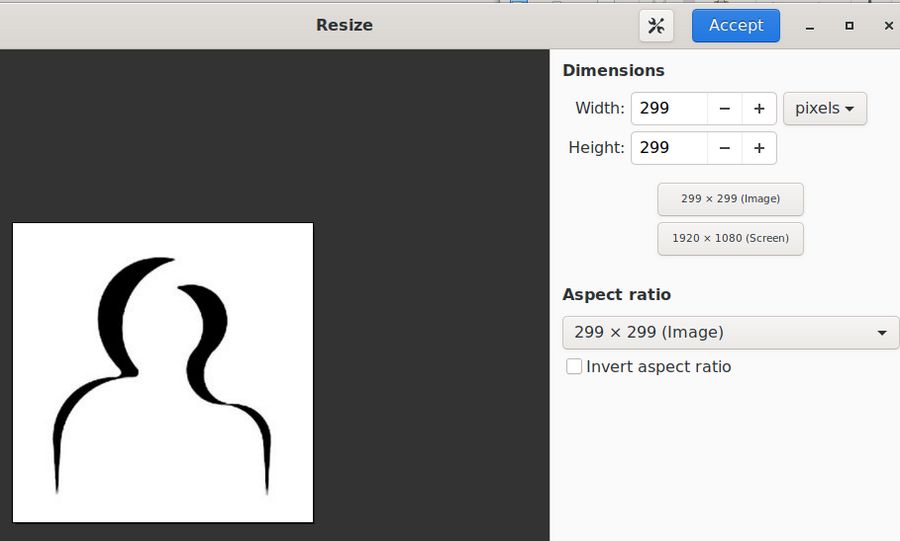Screen dimensions: 900x541
Task: Focus the Height input field
Action: click(x=669, y=148)
